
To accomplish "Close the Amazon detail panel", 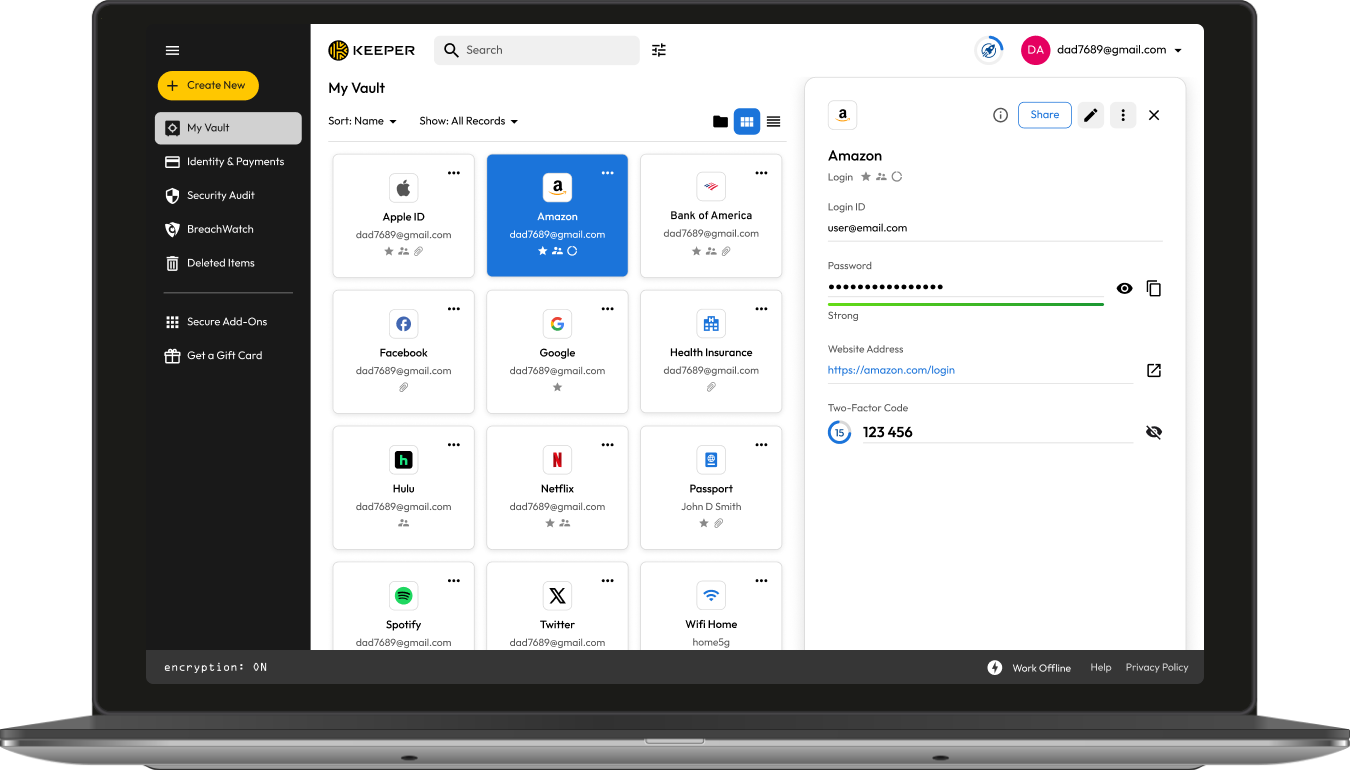I will pyautogui.click(x=1154, y=115).
